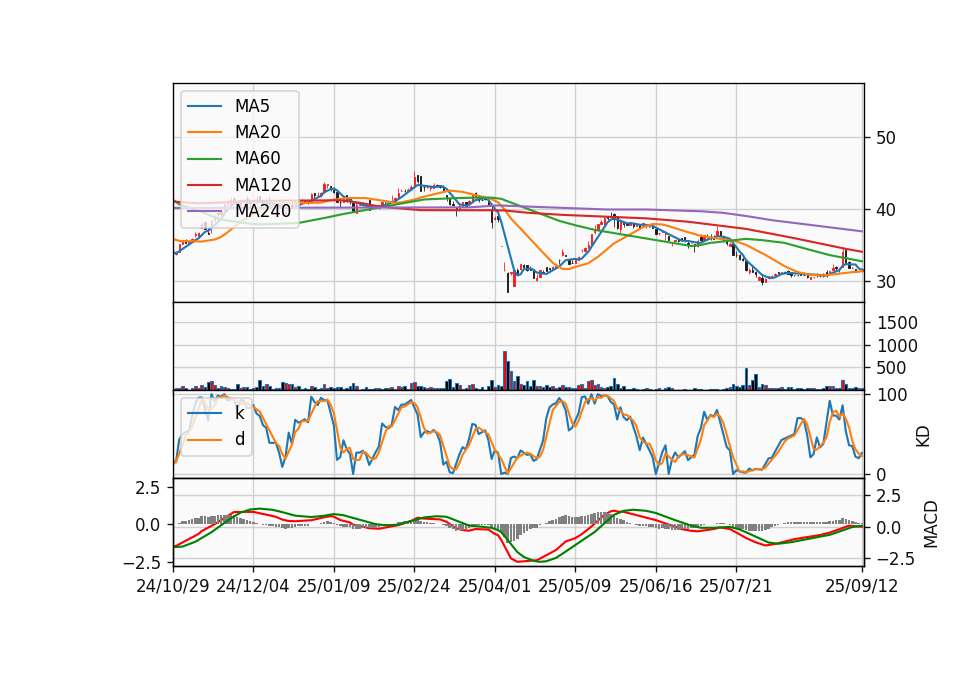
Task: Click the MACD axis title
Action: pyautogui.click(x=931, y=525)
